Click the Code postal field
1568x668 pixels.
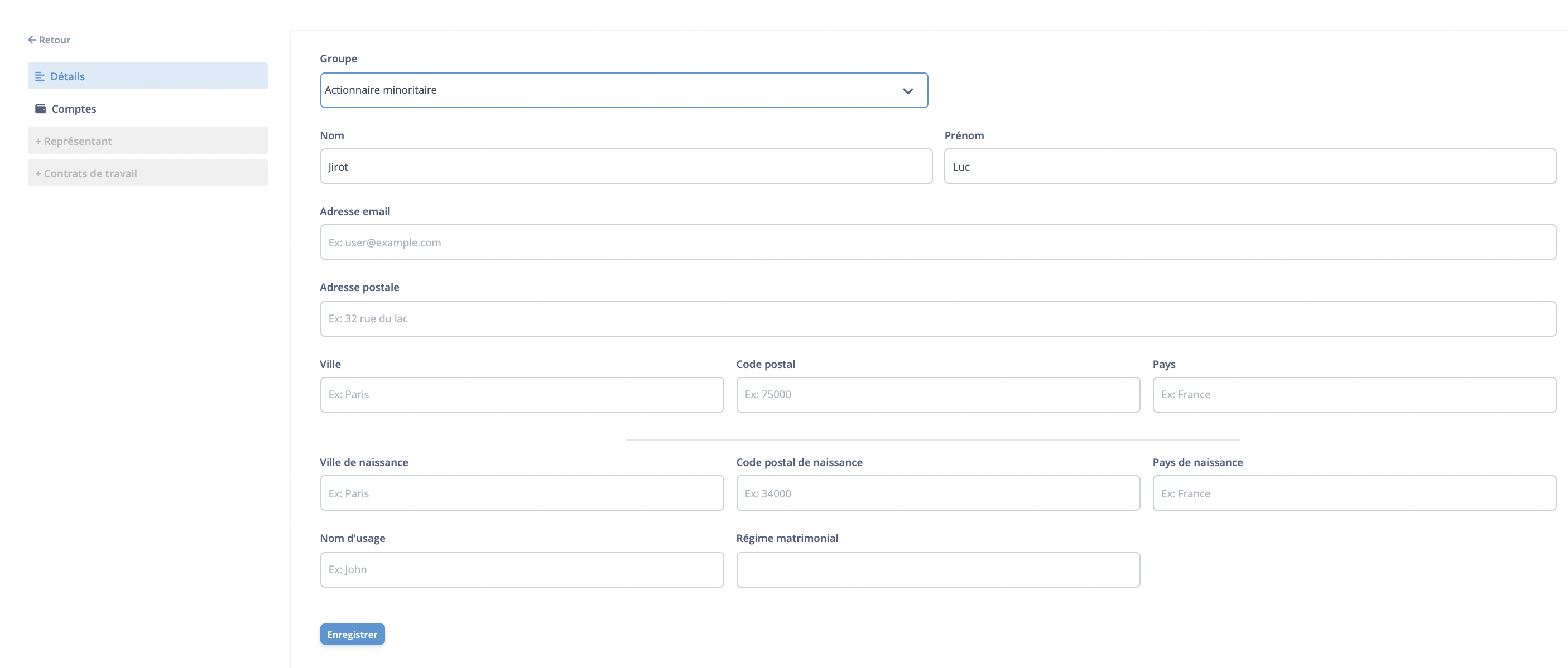tap(937, 394)
